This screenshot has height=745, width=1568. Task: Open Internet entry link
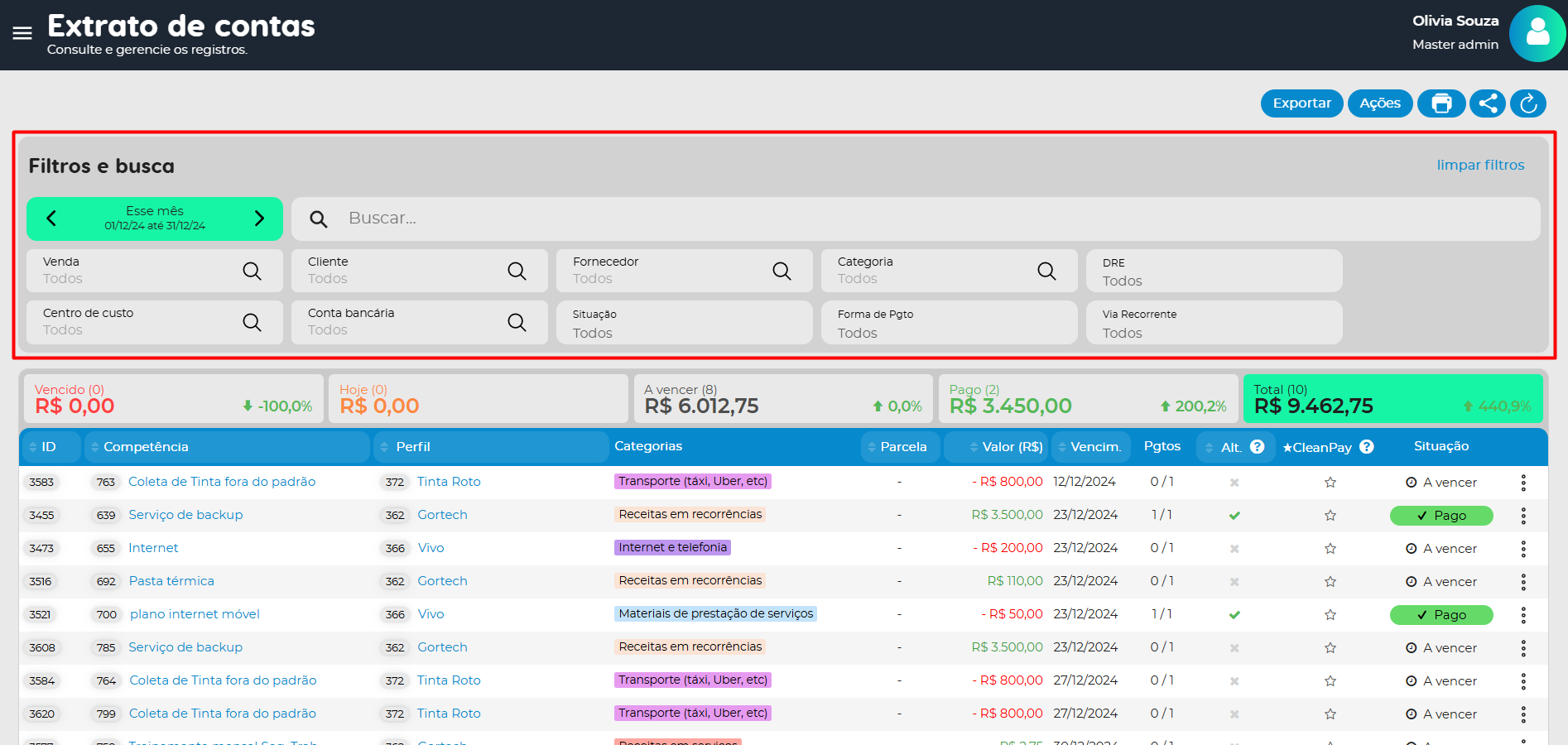pos(153,548)
